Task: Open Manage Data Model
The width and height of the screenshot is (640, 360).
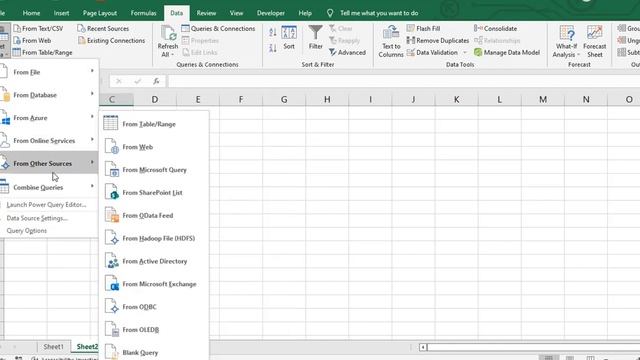Action: coord(507,52)
